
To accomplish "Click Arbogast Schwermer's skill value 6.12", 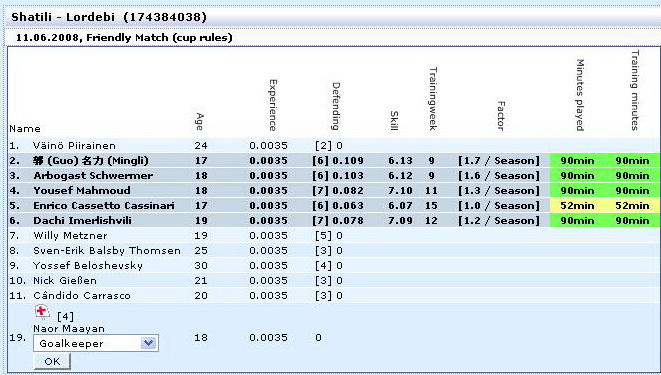I will pyautogui.click(x=400, y=176).
